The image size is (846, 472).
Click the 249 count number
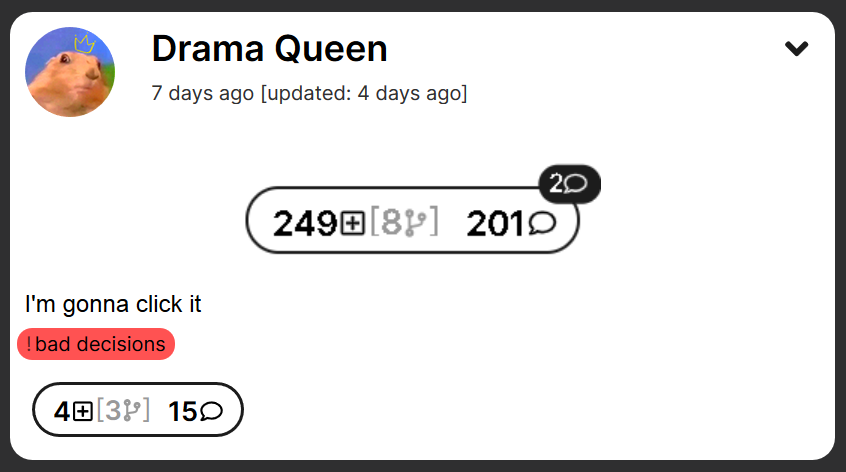305,223
